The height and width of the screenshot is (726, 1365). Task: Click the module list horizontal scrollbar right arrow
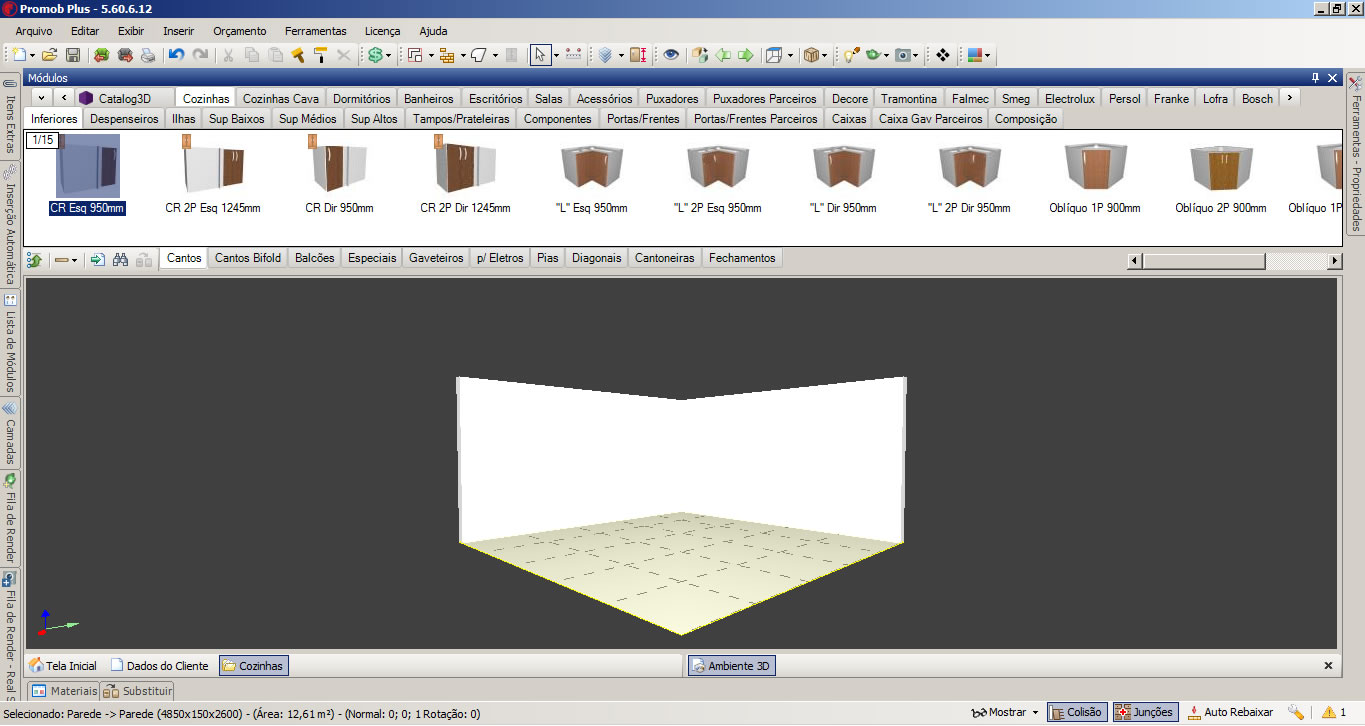coord(1334,260)
